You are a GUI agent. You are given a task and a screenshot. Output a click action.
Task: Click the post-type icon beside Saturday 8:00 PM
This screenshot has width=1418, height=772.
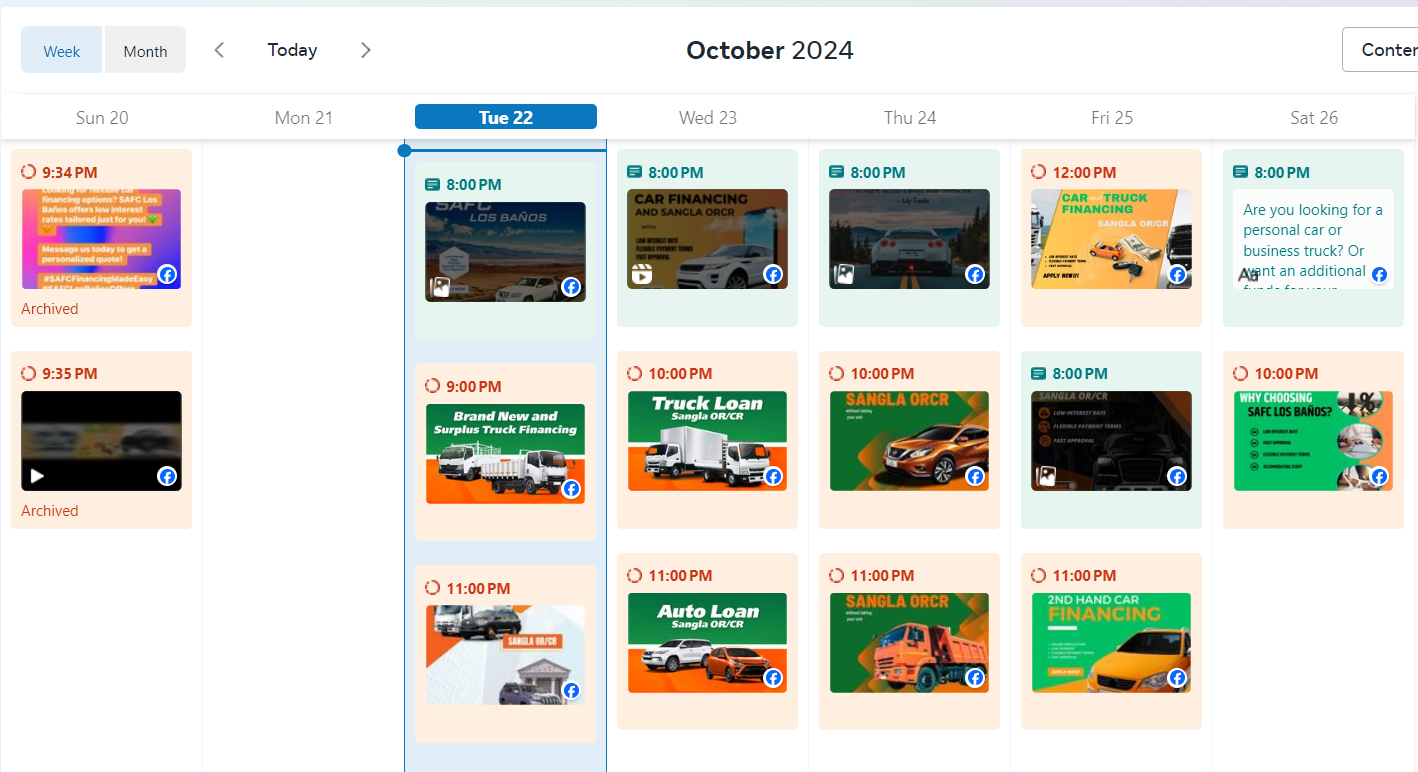coord(1241,172)
